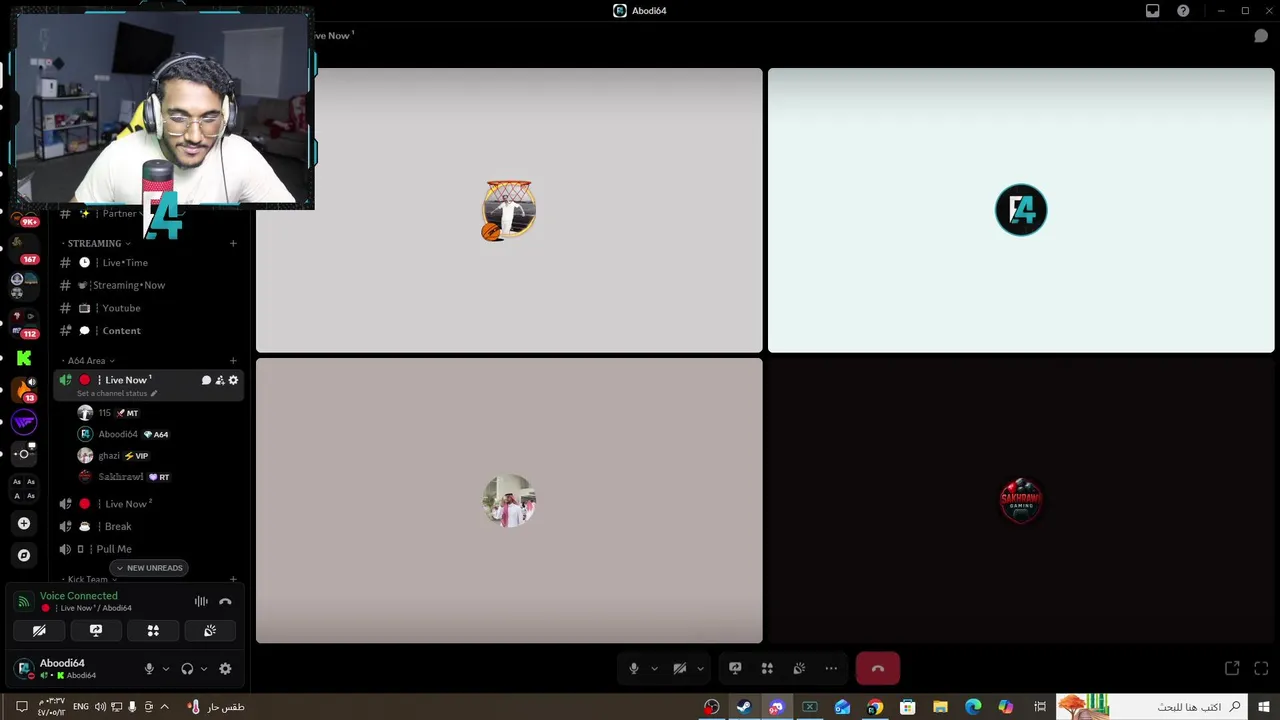The width and height of the screenshot is (1280, 720).
Task: Join the Pull Me voice channel
Action: pos(148,548)
